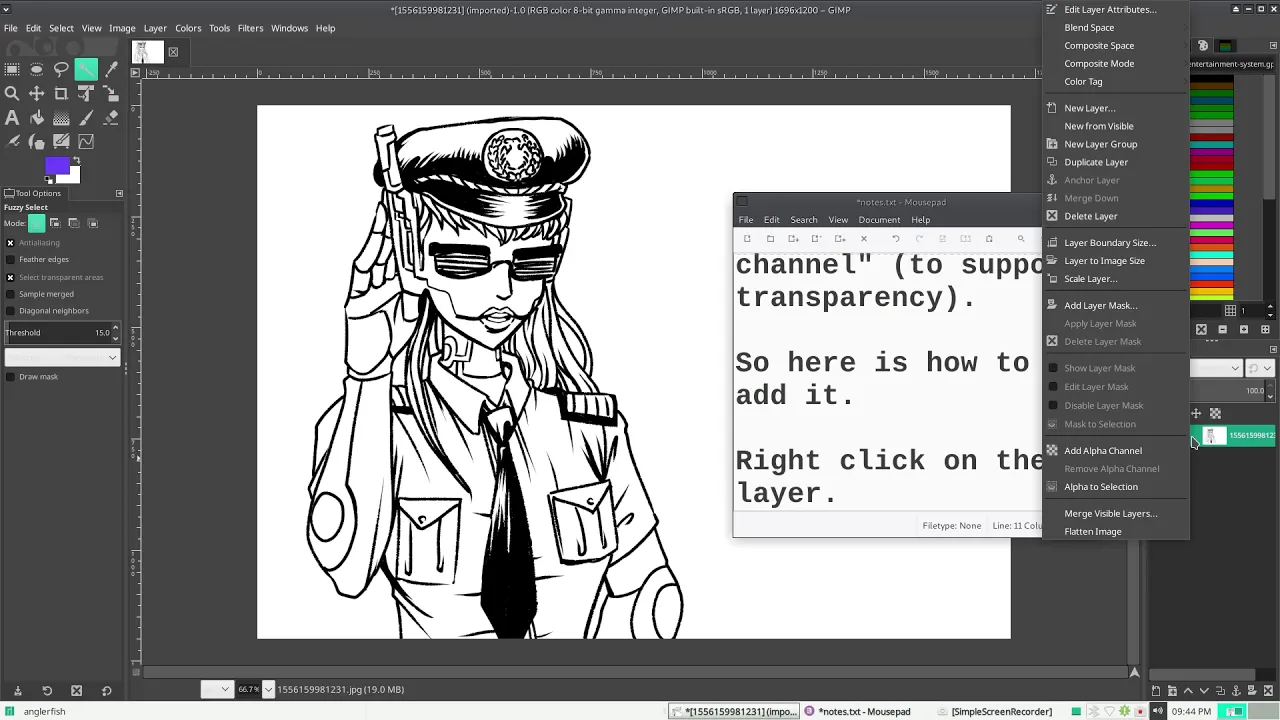
Task: Click the white background color swatch
Action: pyautogui.click(x=71, y=177)
